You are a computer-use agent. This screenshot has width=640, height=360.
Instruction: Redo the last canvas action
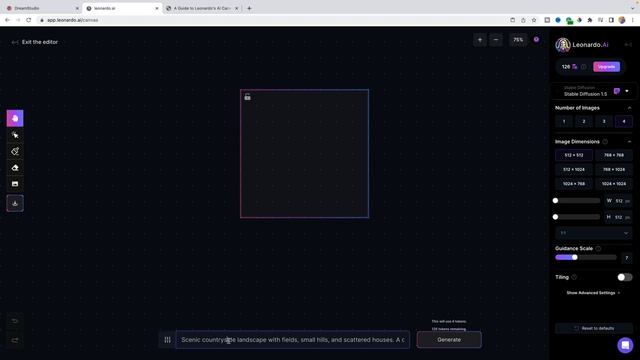(x=15, y=340)
